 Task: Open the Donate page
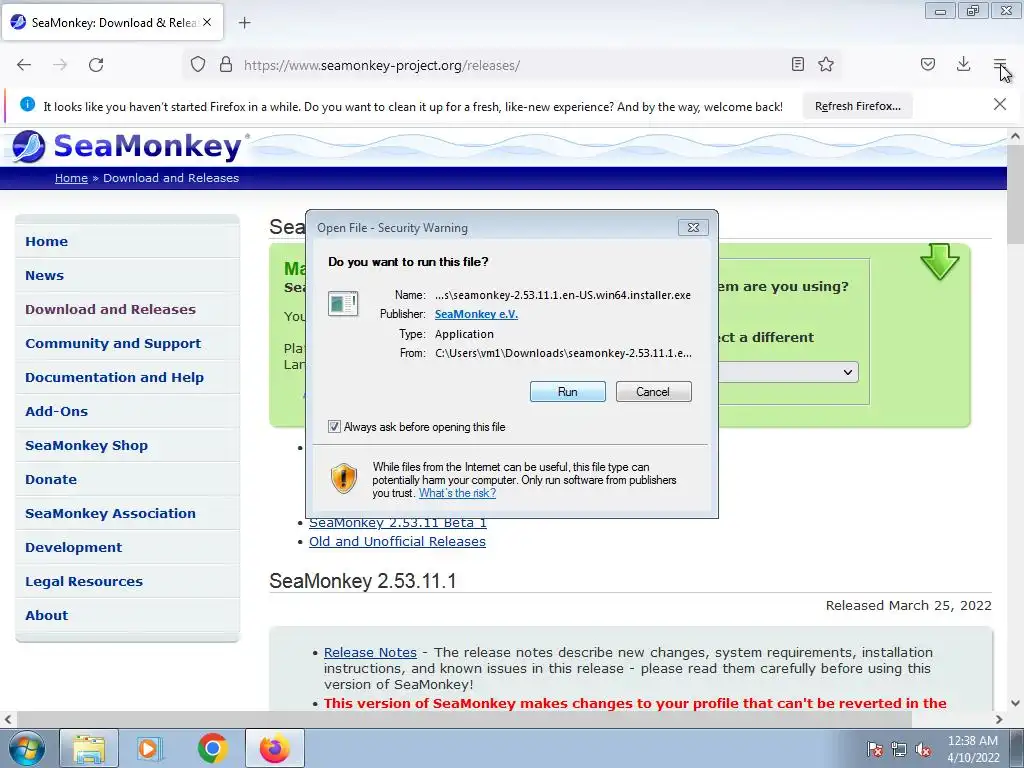pyautogui.click(x=51, y=479)
